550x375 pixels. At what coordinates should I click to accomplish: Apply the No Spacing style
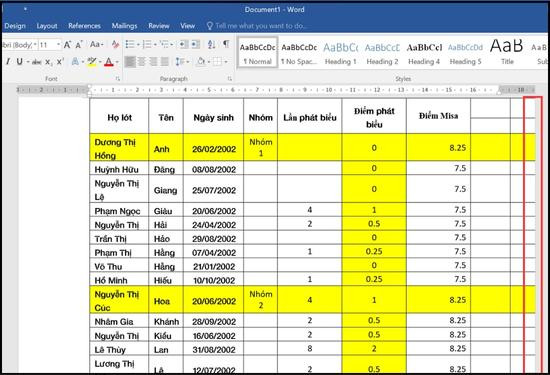pos(299,53)
